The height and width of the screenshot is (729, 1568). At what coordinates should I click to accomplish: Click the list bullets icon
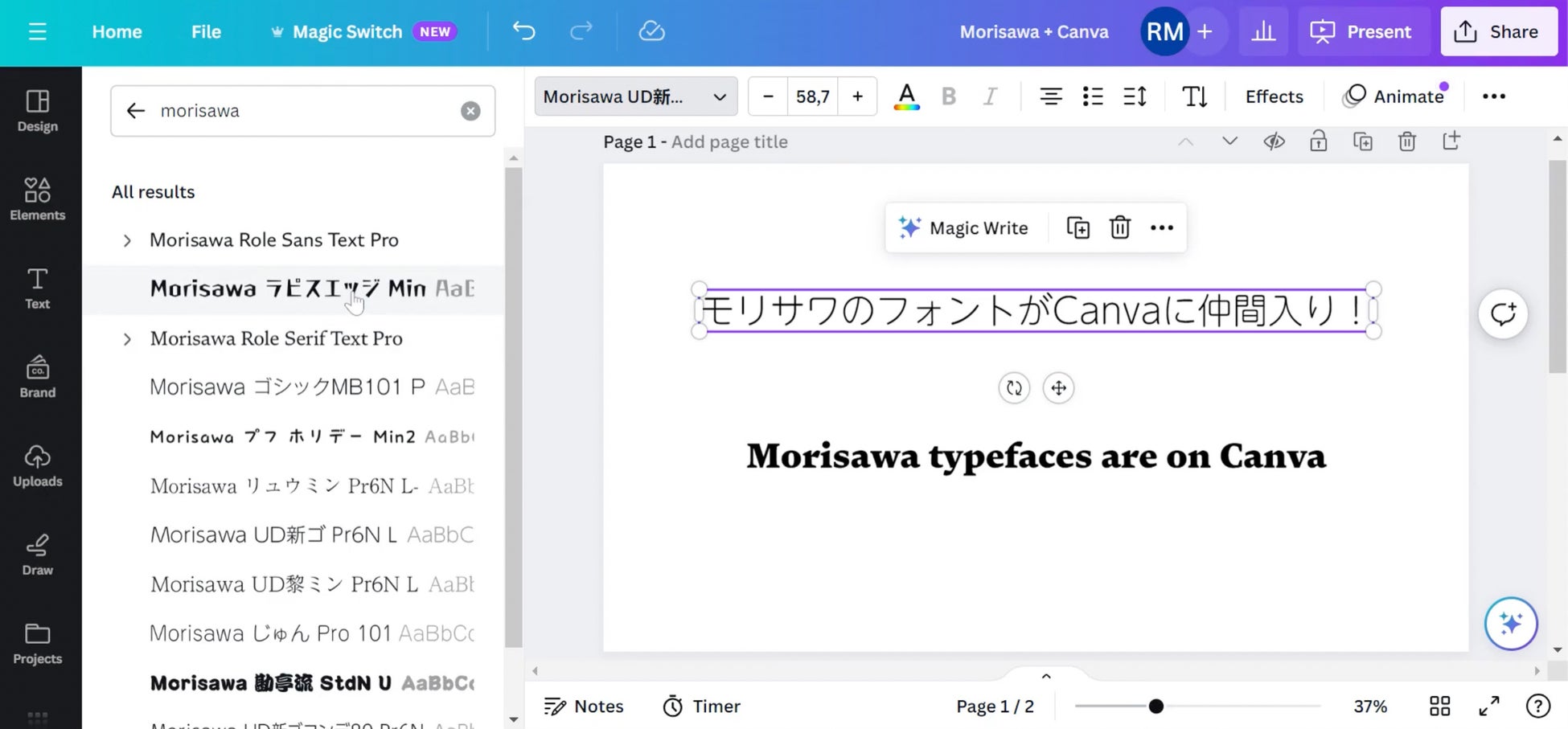tap(1092, 96)
